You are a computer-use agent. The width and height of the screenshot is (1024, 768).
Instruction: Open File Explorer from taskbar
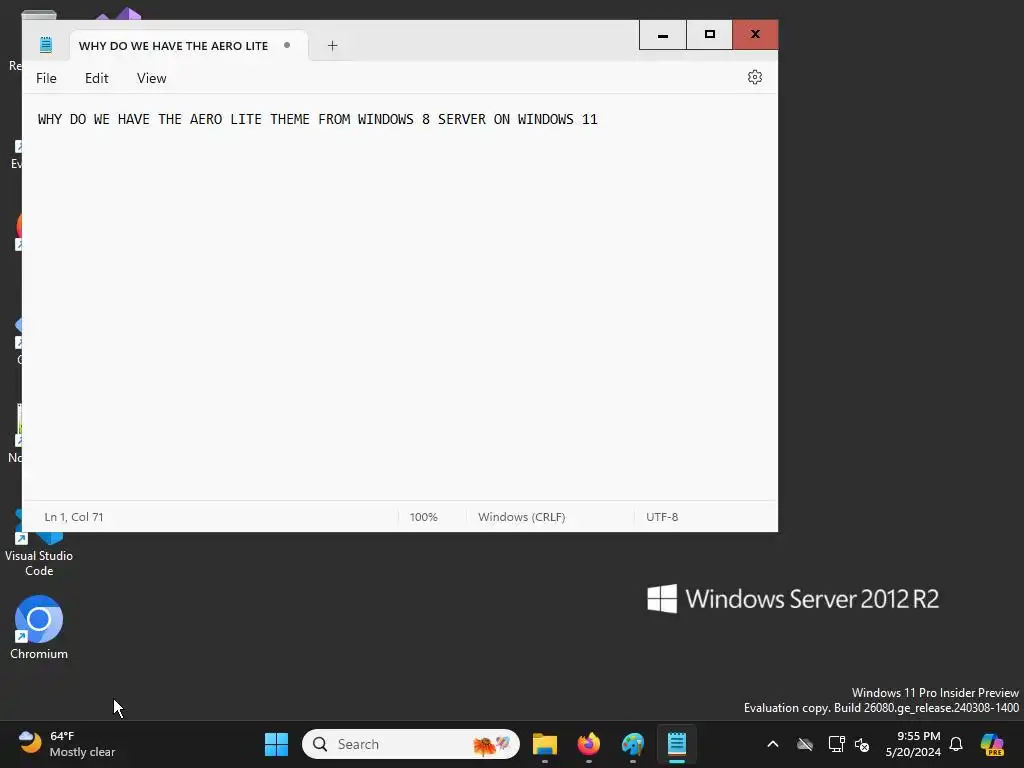[545, 744]
